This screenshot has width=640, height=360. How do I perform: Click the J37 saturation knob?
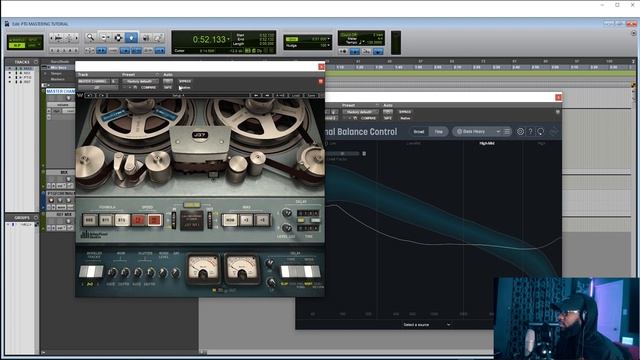tap(176, 273)
